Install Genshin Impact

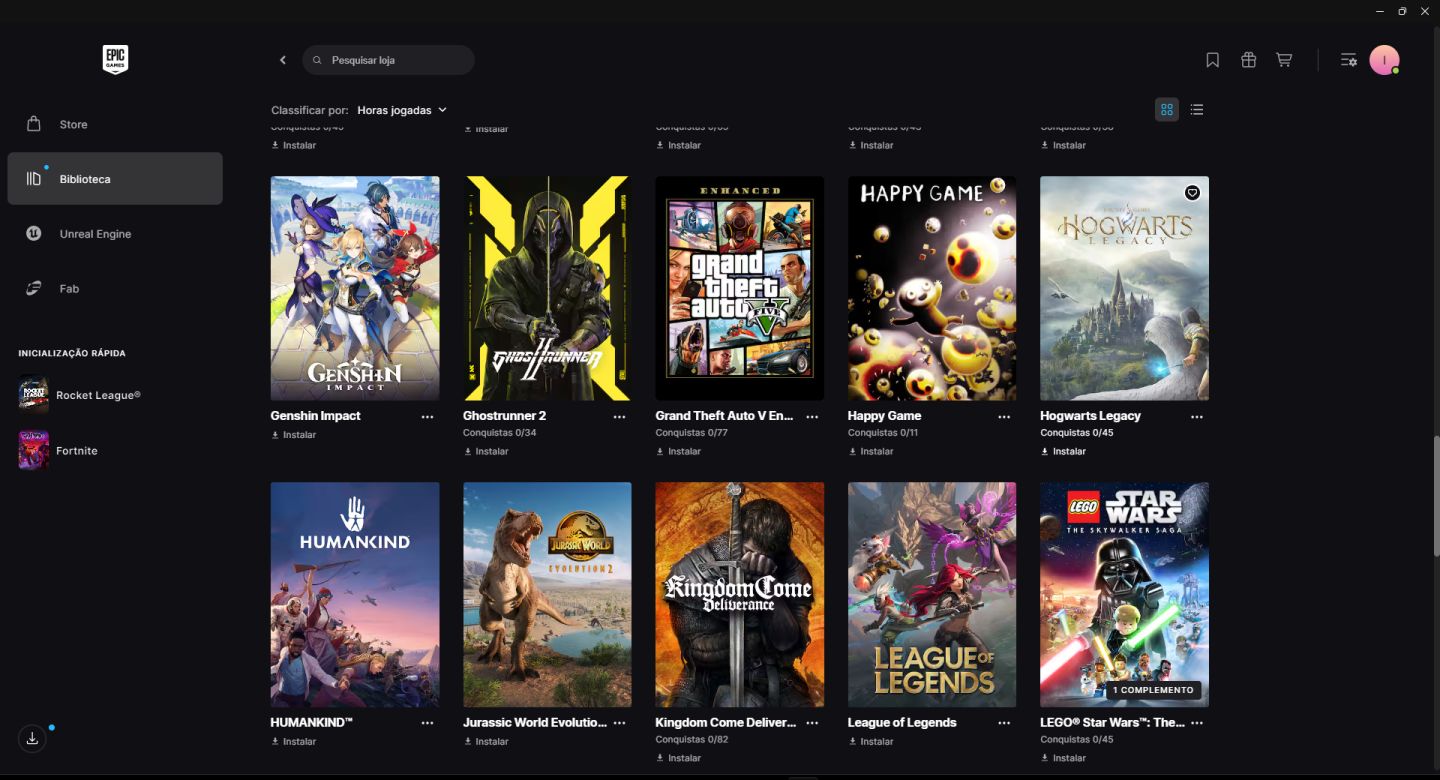[x=294, y=435]
